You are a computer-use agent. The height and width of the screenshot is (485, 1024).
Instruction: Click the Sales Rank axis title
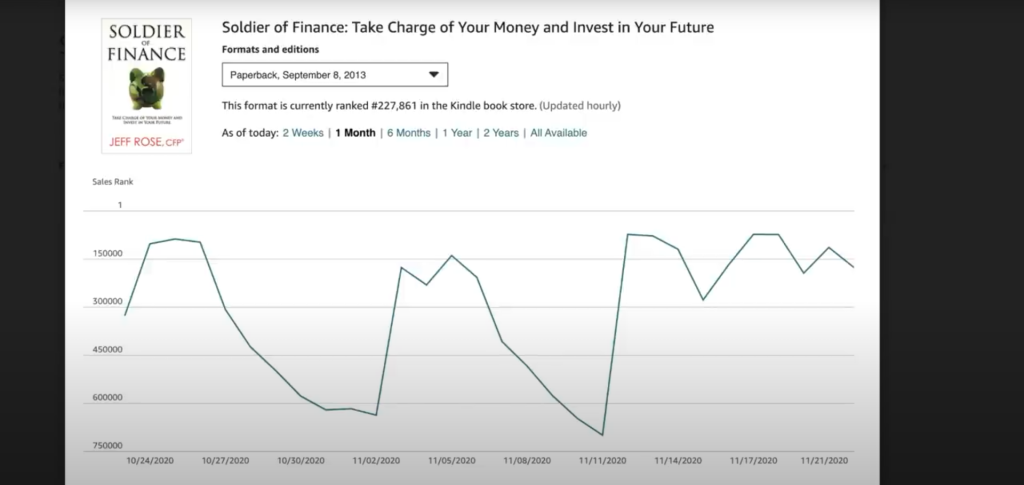click(112, 182)
